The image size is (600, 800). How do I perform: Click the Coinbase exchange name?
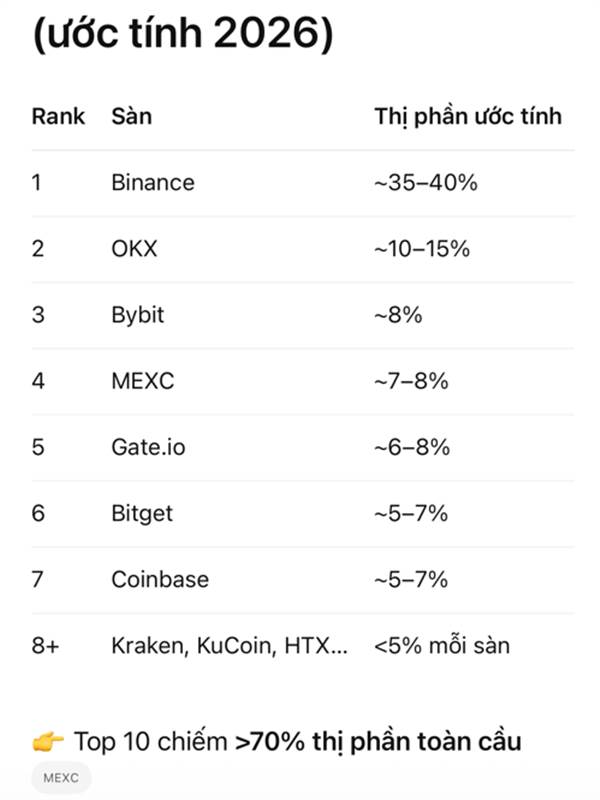tap(160, 579)
